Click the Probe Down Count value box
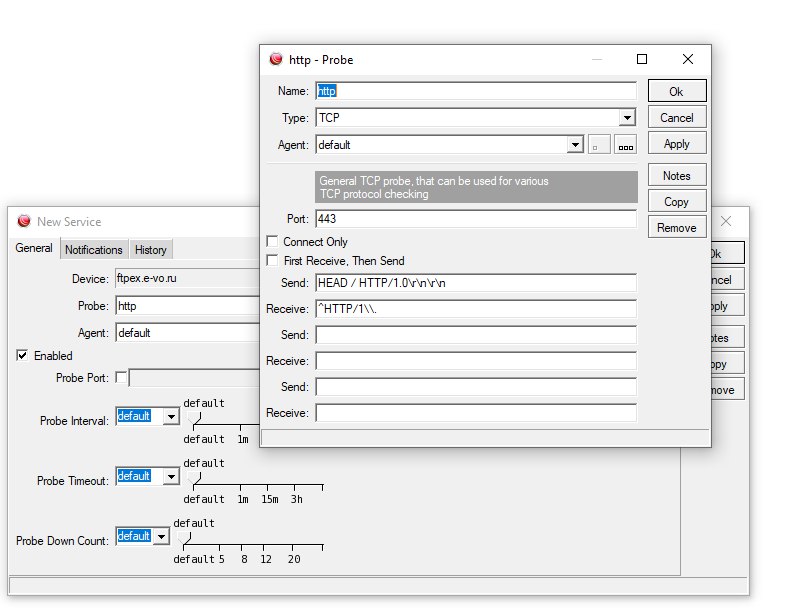Viewport: 806px width, 614px height. point(135,536)
